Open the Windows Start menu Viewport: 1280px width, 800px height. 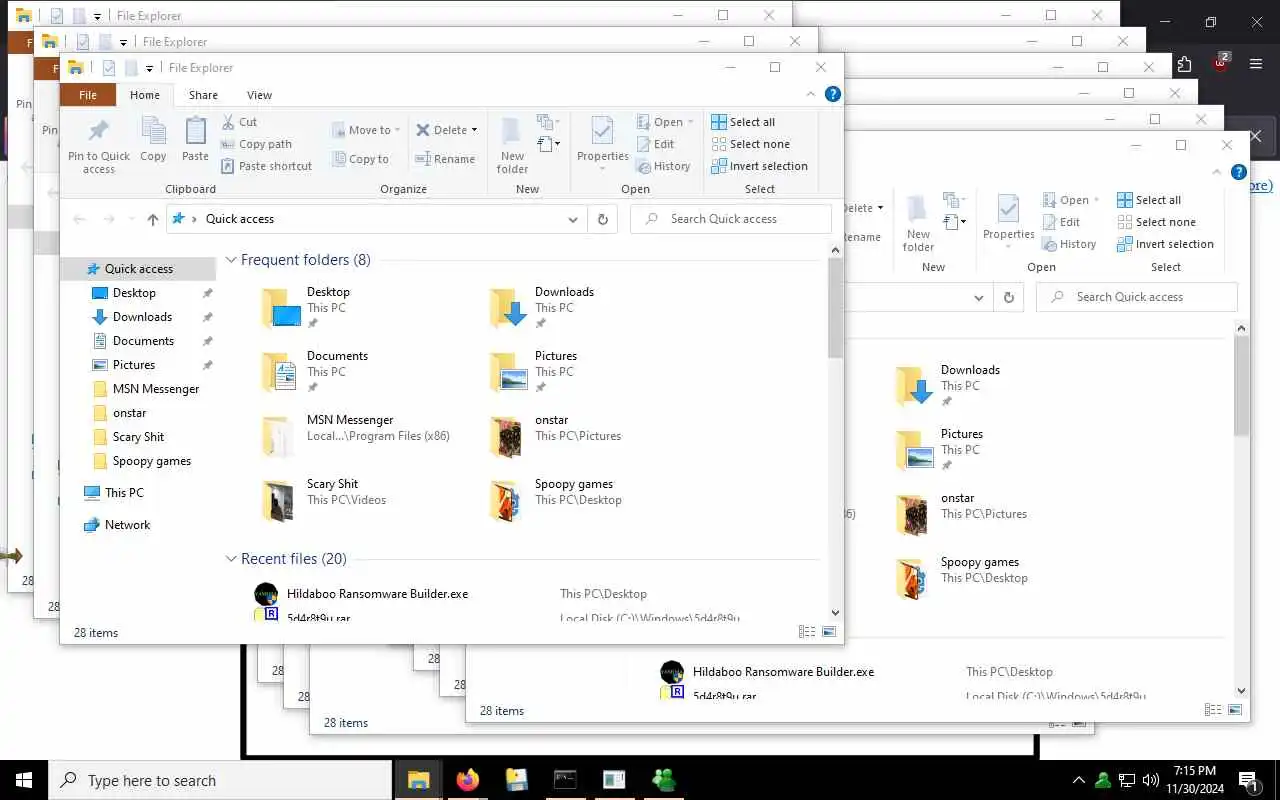tap(24, 780)
